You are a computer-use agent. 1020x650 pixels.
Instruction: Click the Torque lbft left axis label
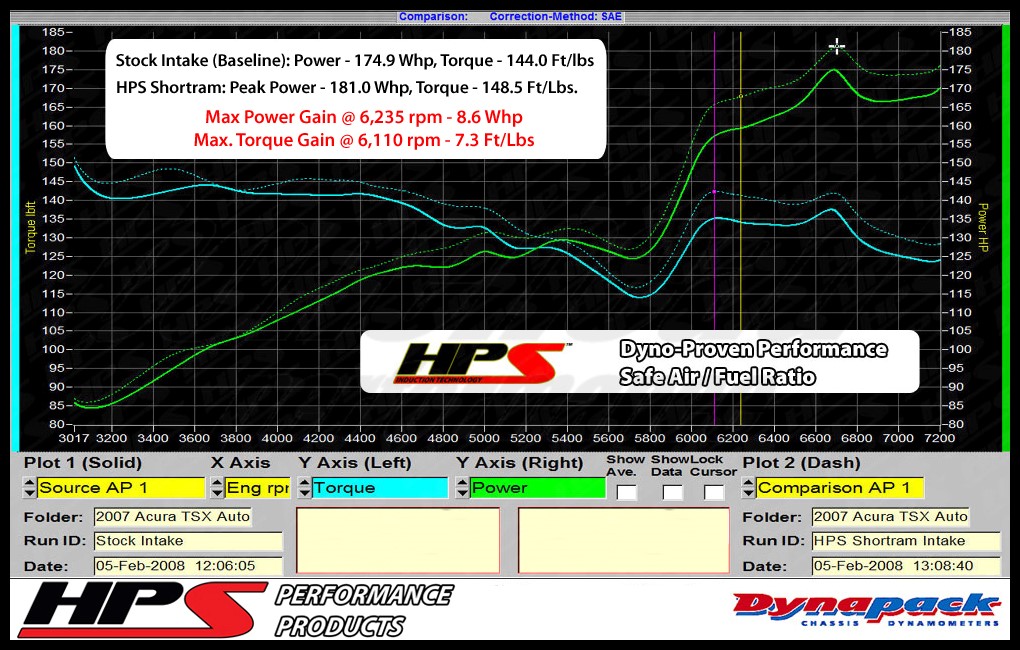(30, 227)
